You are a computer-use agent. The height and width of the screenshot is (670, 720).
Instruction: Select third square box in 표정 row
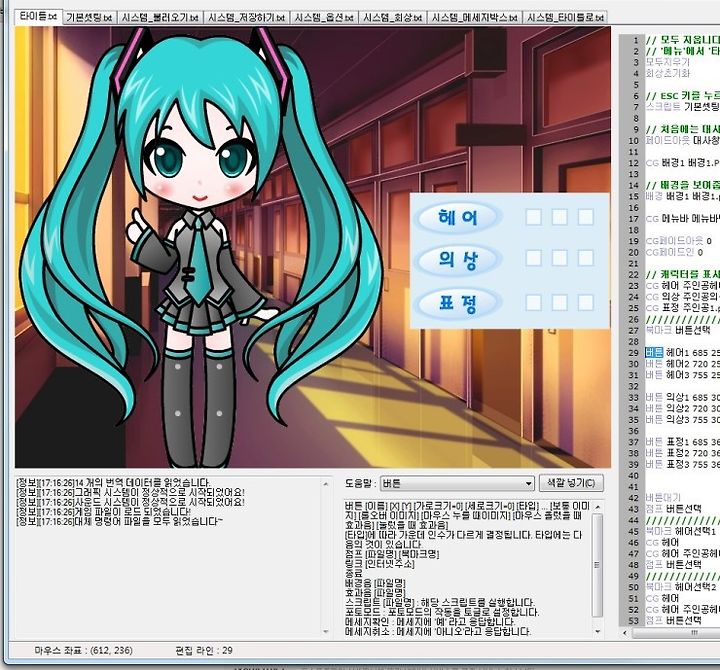click(x=585, y=303)
